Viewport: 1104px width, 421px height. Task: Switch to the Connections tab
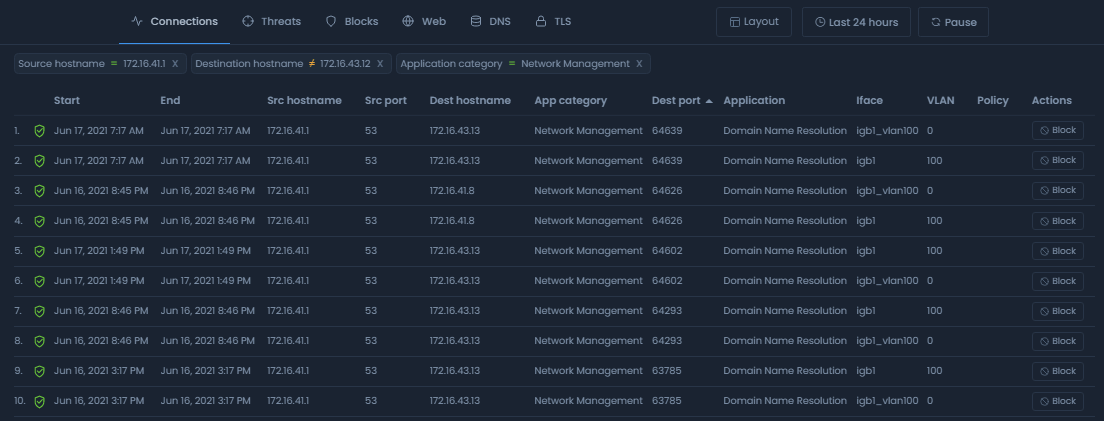click(x=175, y=22)
